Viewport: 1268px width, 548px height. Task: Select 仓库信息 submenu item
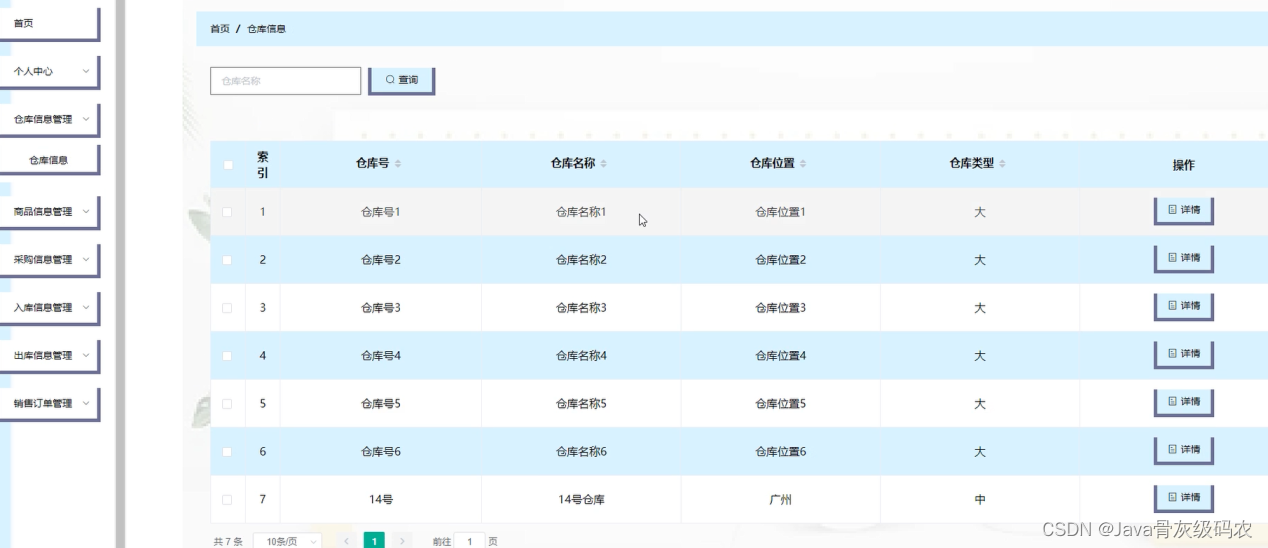tap(50, 160)
